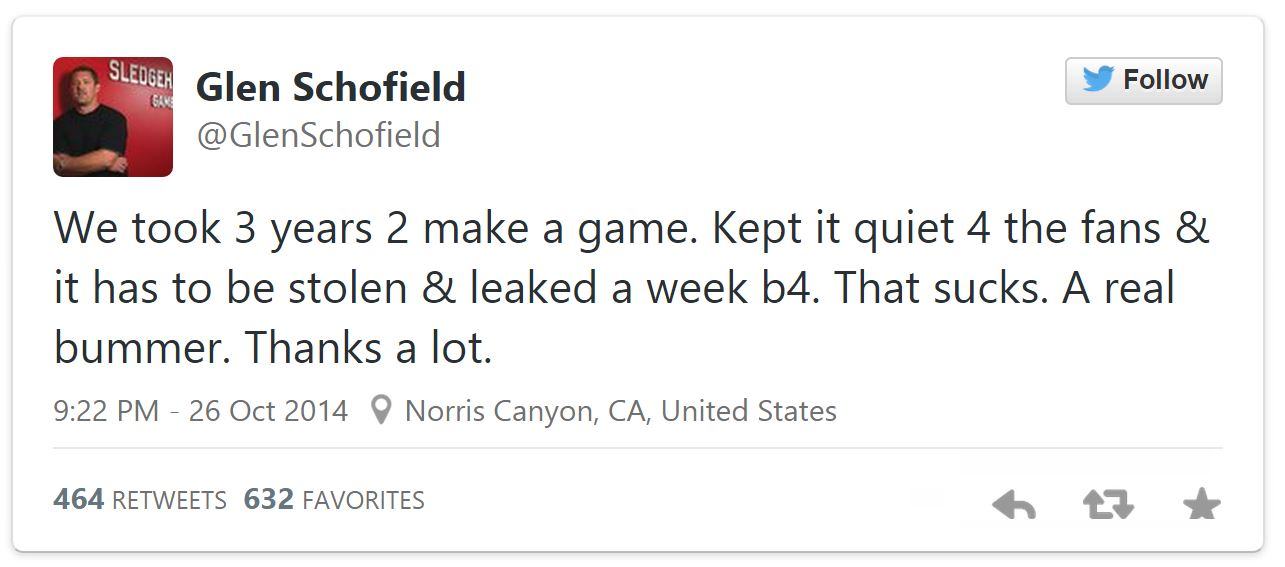Click the 'stolen & leaked' line of the tweet

click(612, 288)
